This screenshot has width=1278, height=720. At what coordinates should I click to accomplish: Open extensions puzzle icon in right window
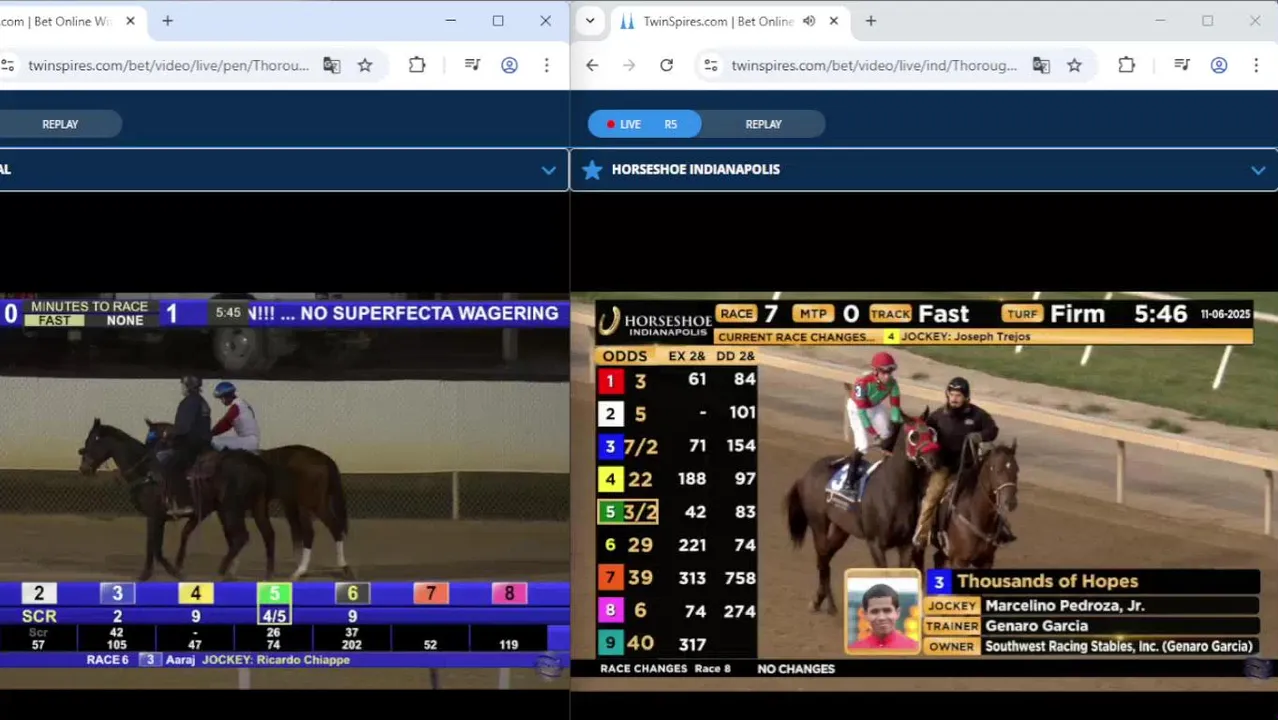(1126, 65)
